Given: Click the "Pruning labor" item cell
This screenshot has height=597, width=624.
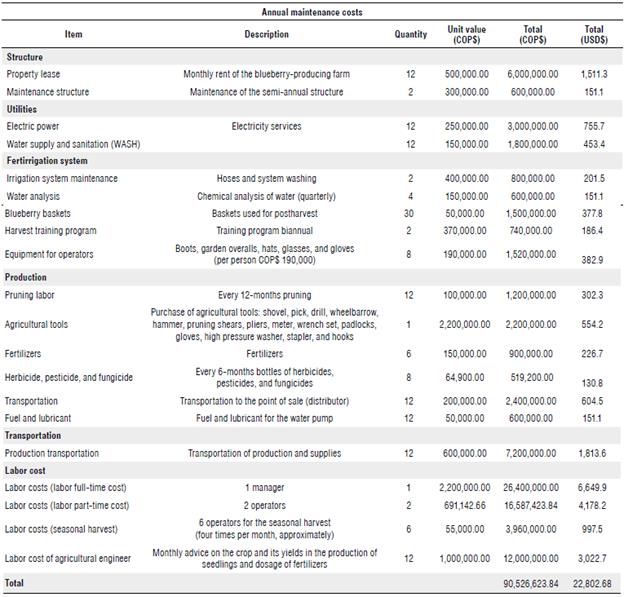Looking at the screenshot, I should pos(33,295).
